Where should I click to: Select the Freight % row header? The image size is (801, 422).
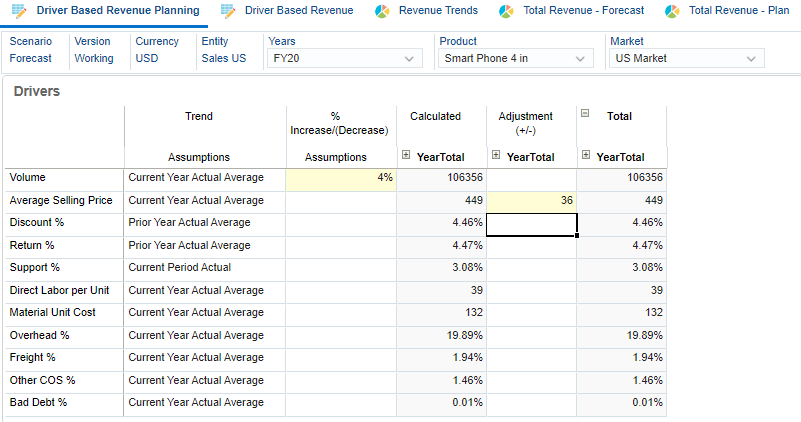click(x=64, y=358)
